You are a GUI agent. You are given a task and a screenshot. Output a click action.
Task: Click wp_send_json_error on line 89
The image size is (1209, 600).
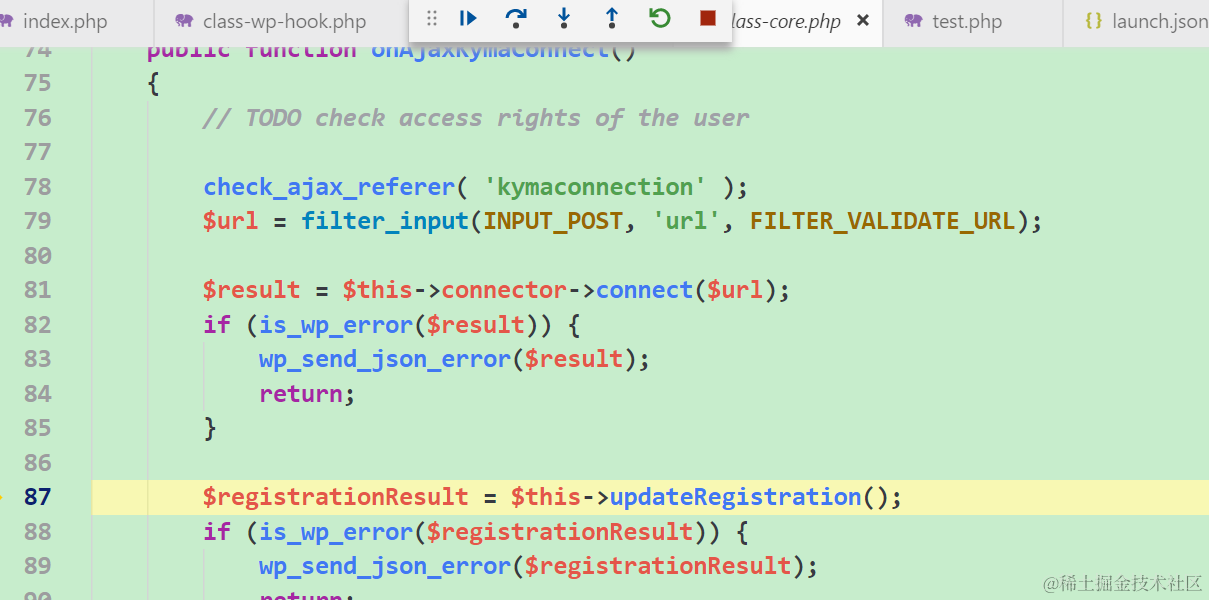click(385, 566)
